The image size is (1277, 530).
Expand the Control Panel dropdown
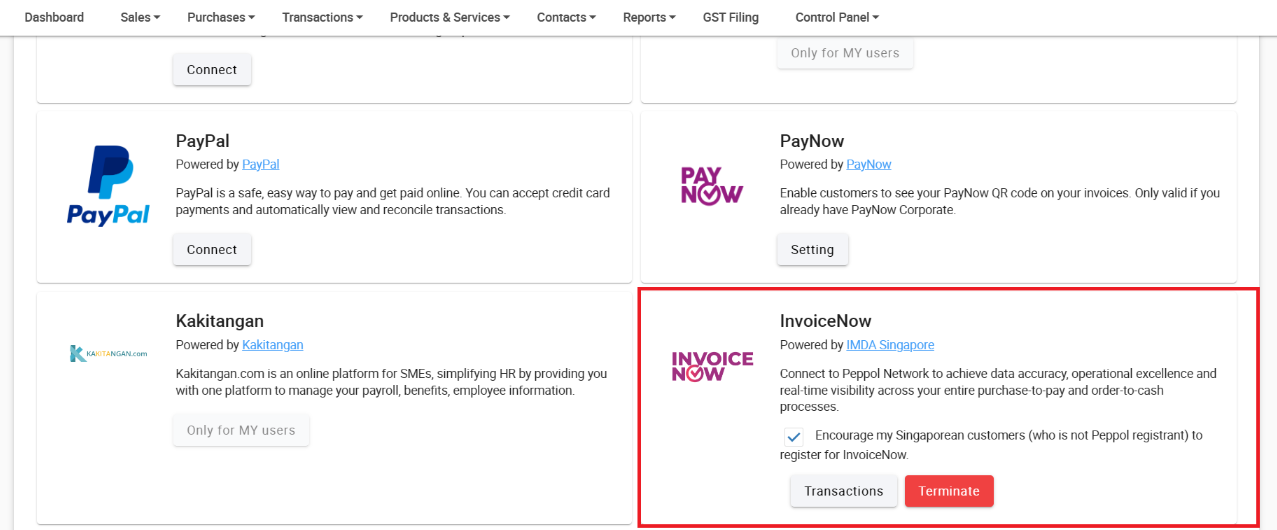pos(837,17)
